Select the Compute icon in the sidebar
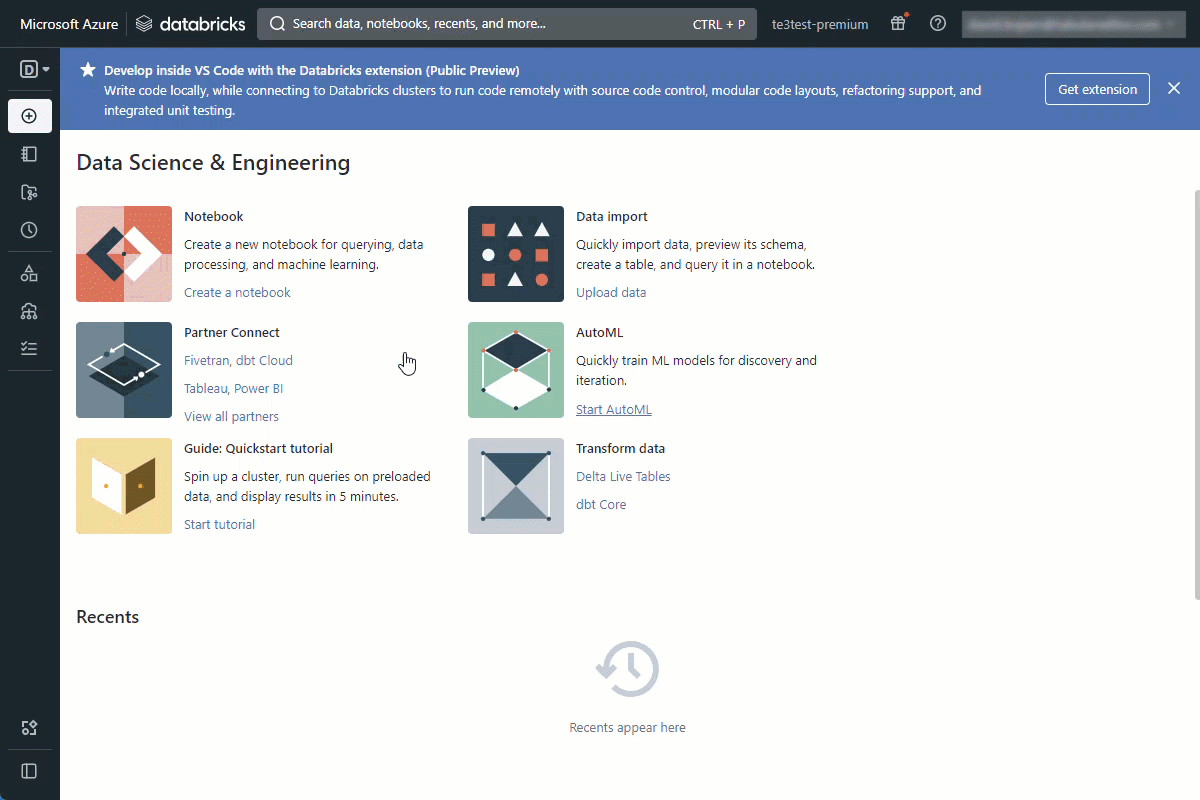Viewport: 1200px width, 800px height. pyautogui.click(x=30, y=310)
